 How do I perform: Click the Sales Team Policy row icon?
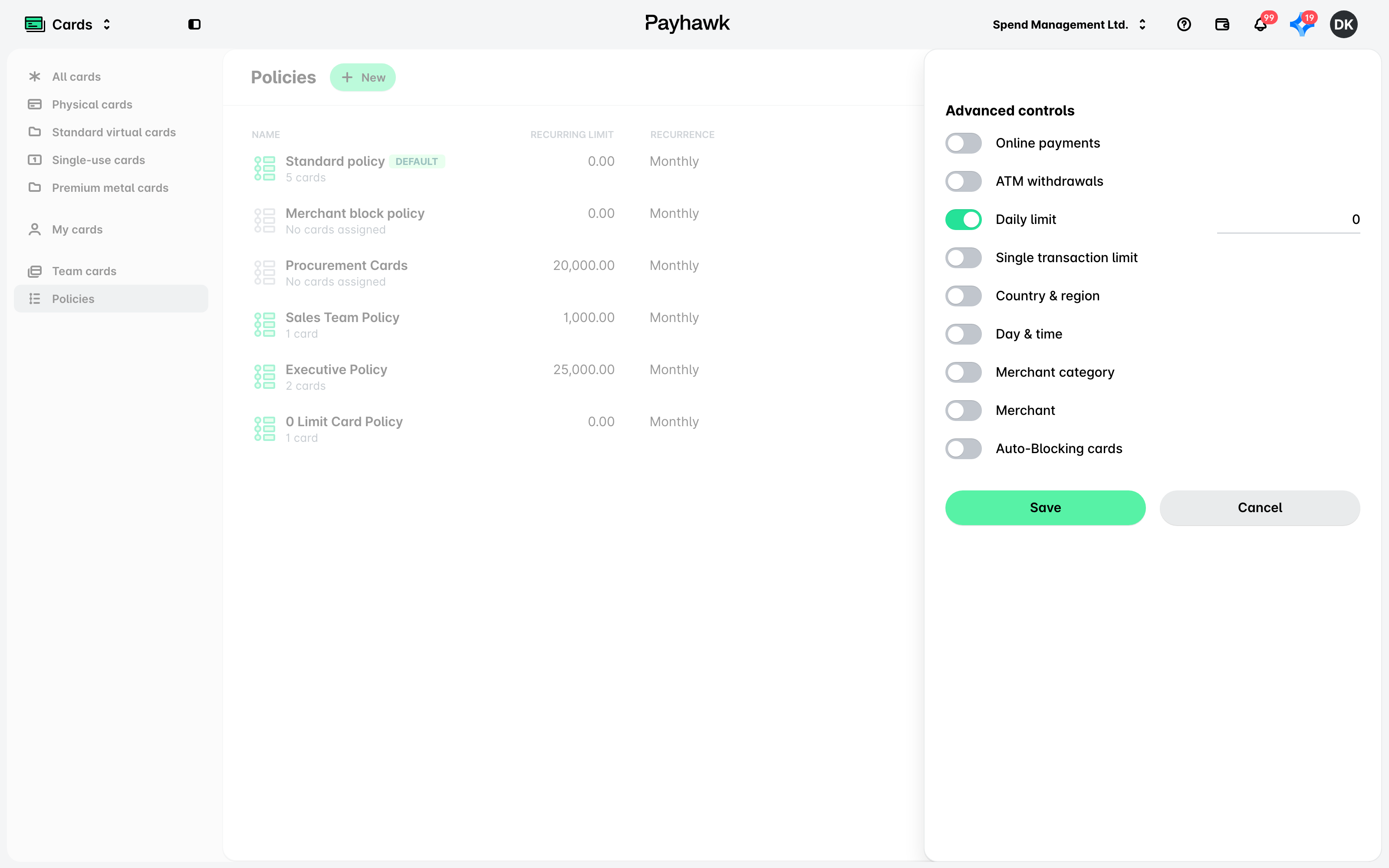(x=265, y=325)
